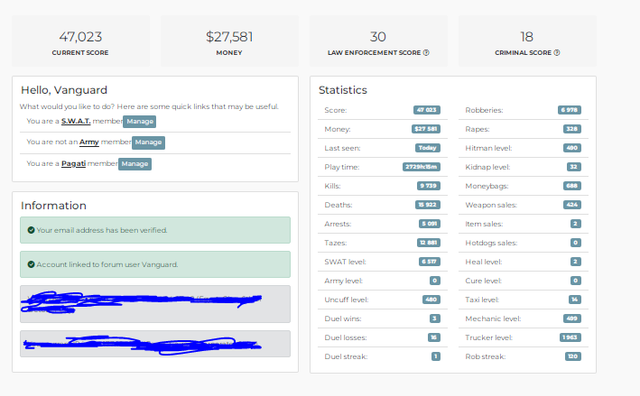The height and width of the screenshot is (396, 640).
Task: Click the Uncuff level value badge
Action: pos(431,300)
